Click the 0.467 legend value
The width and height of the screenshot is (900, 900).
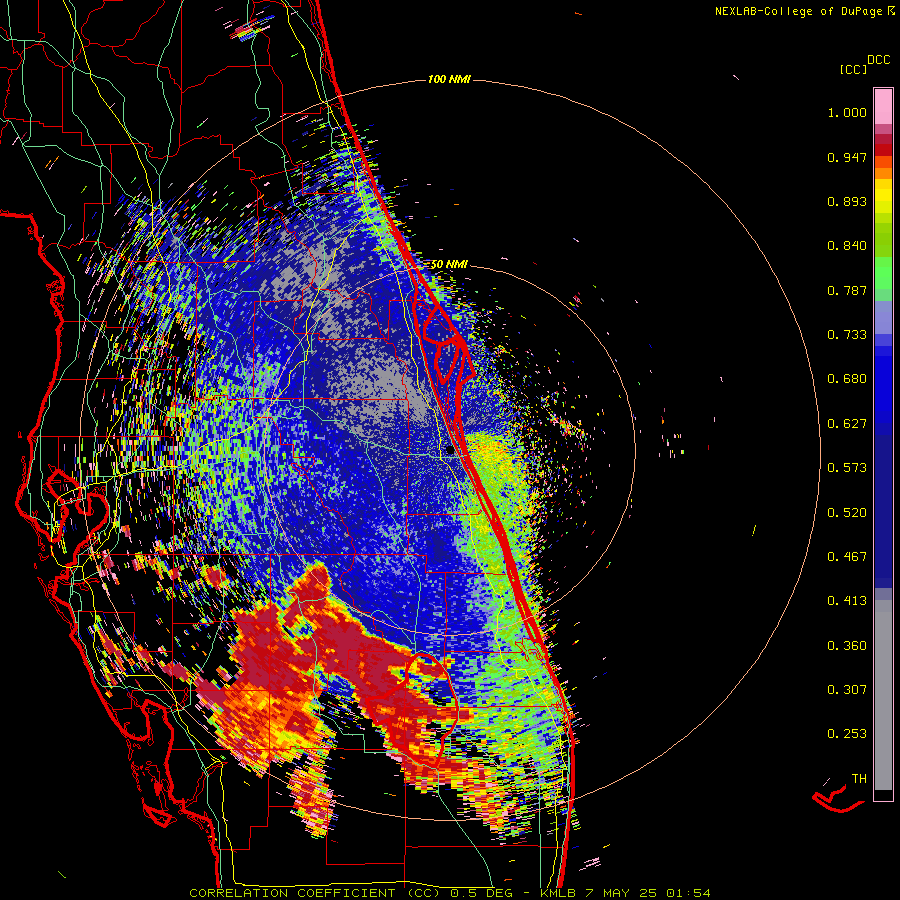(847, 557)
